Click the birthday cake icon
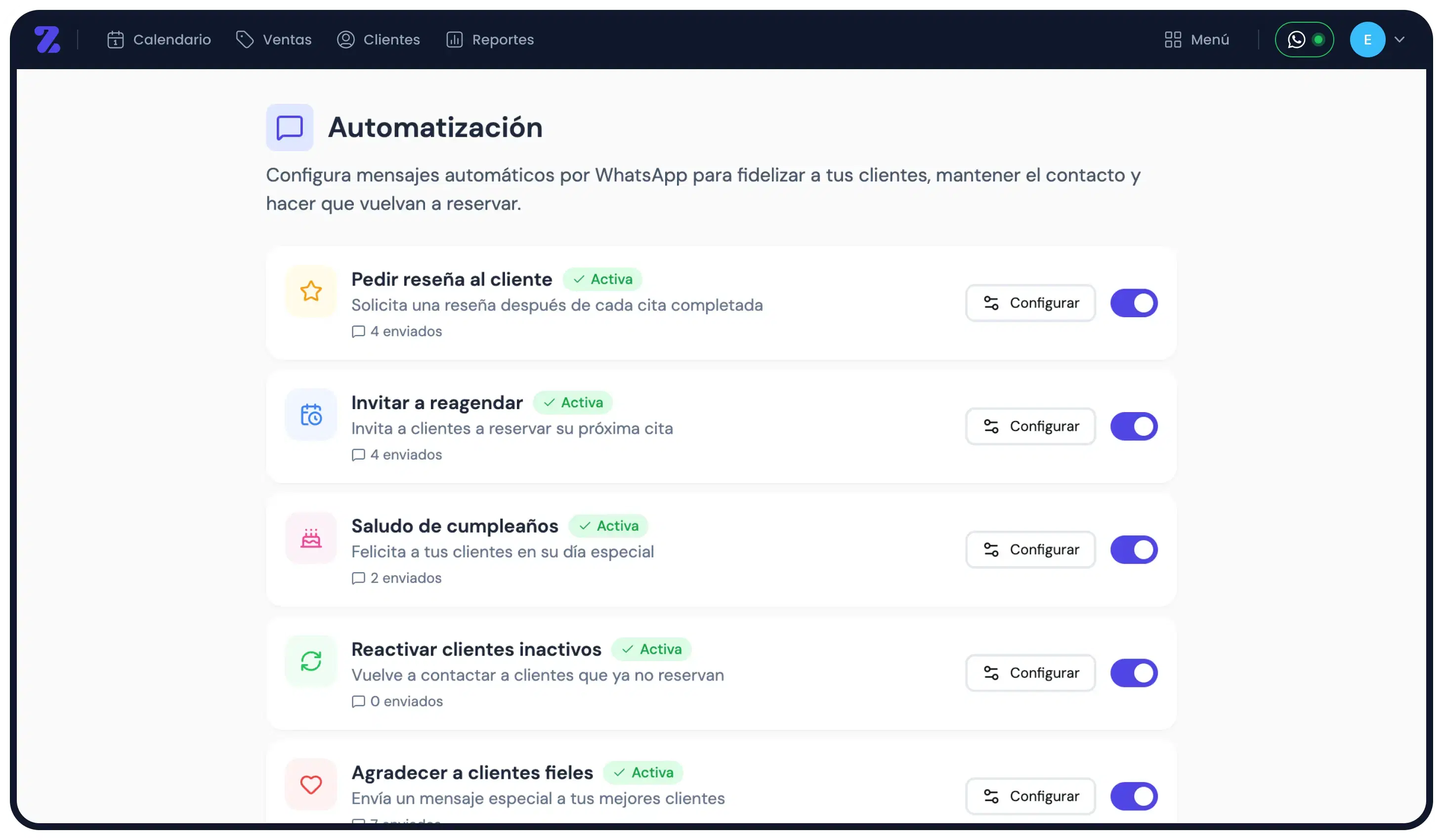 click(x=311, y=538)
